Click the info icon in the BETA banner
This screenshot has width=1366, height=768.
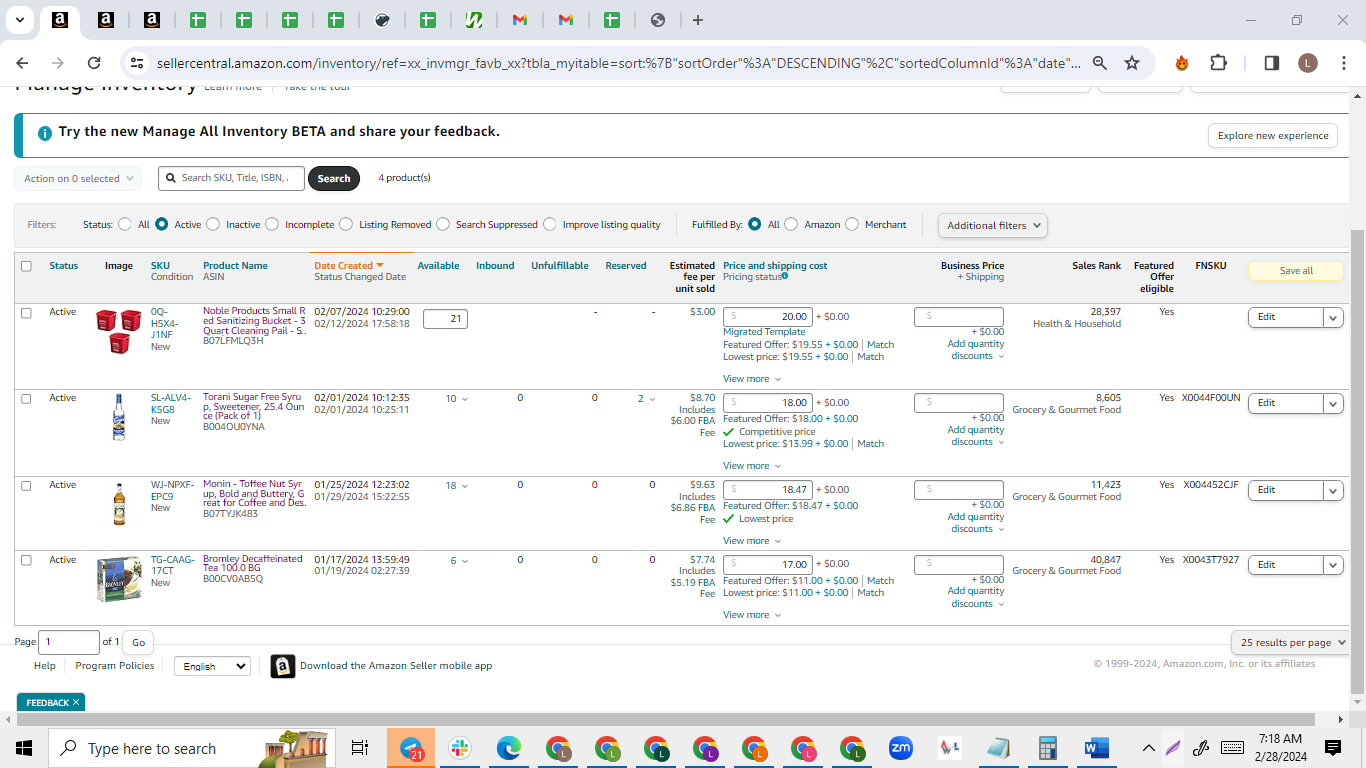(45, 133)
